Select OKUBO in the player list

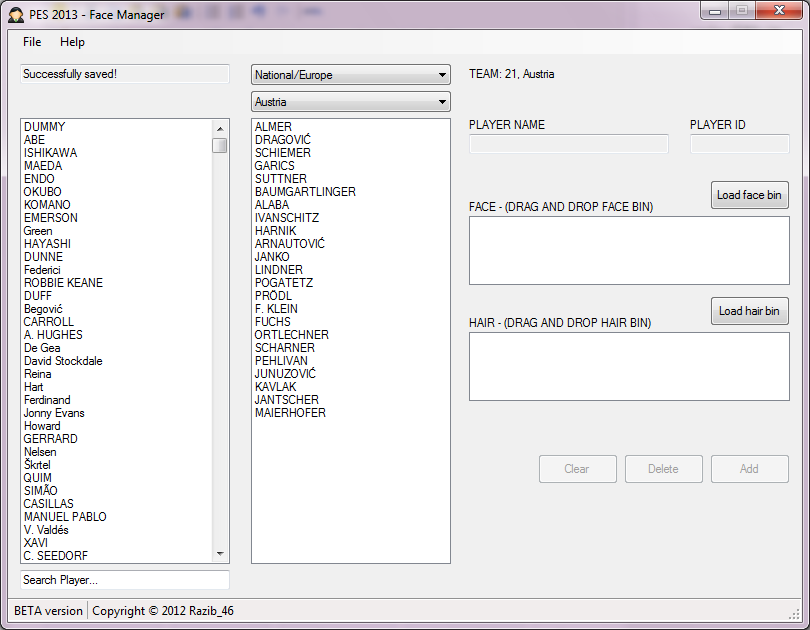117,192
